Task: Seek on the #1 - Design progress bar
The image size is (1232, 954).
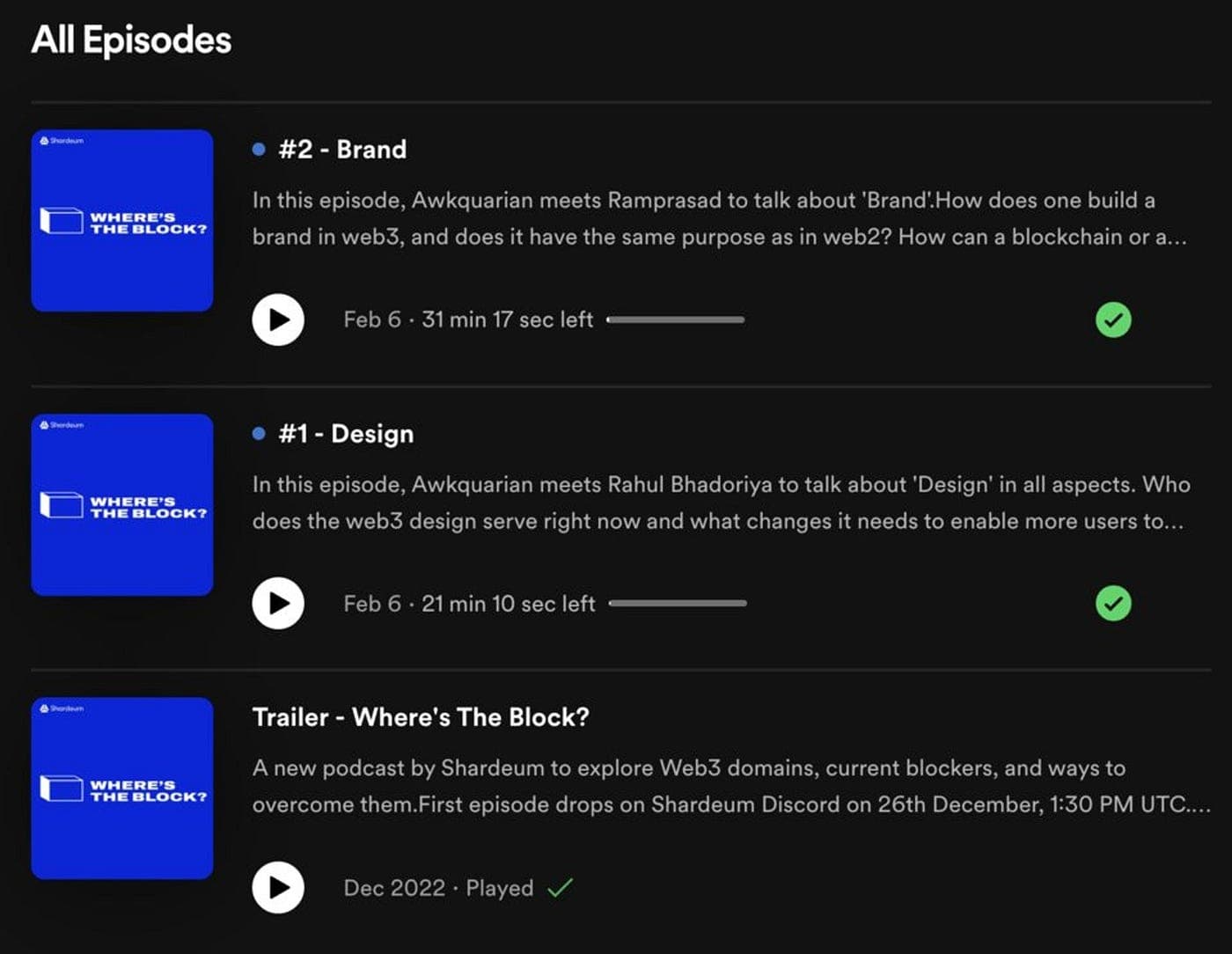Action: pos(678,603)
